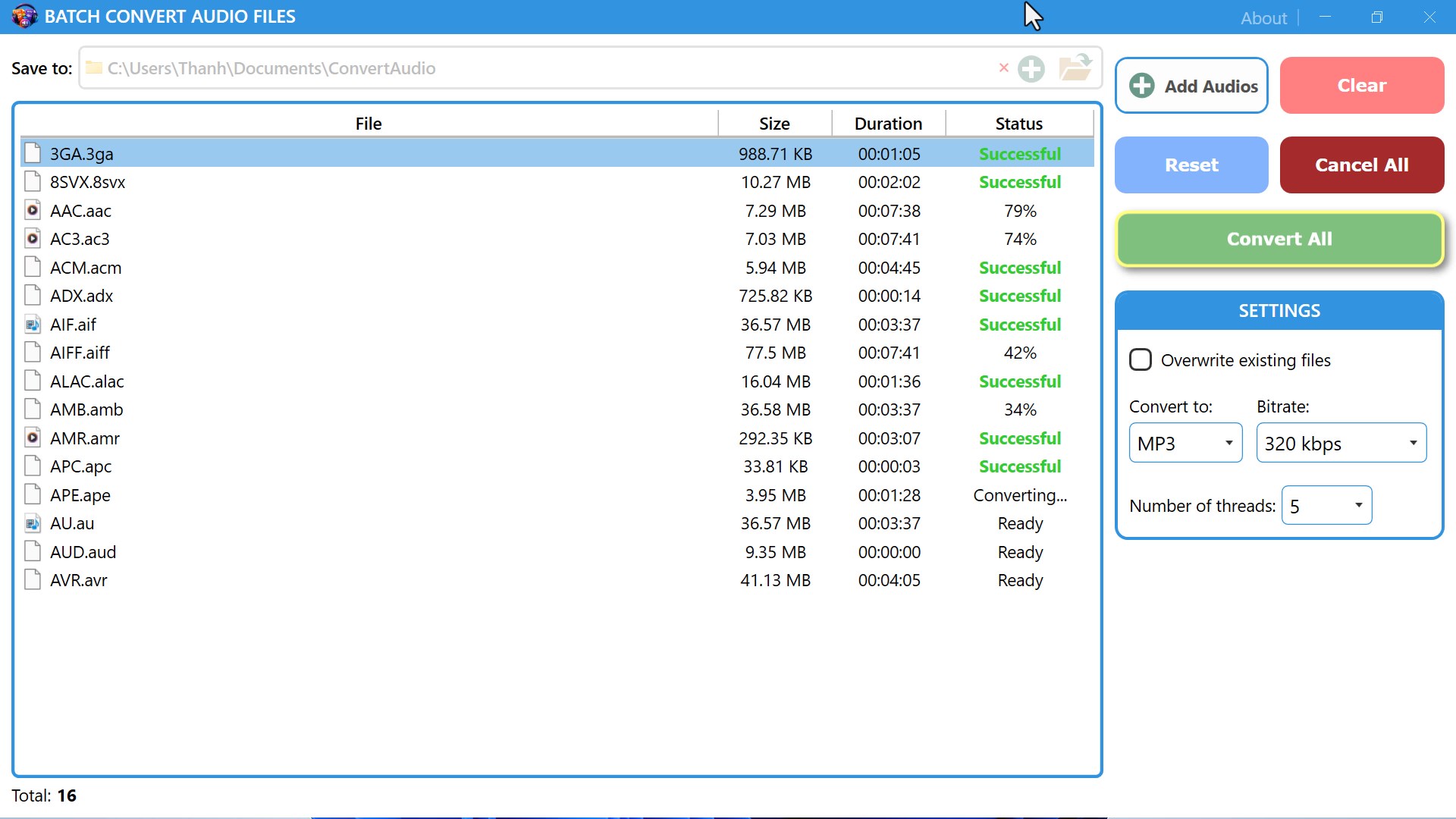This screenshot has height=819, width=1456.
Task: Open the output folder icon
Action: 1075,68
